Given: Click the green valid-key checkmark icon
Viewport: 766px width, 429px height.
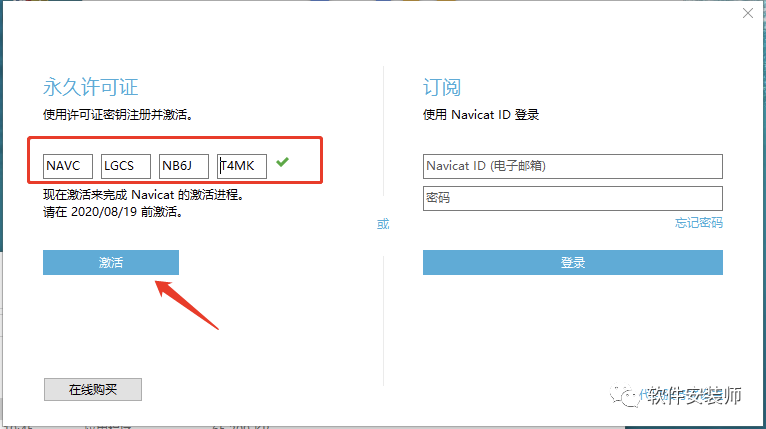Looking at the screenshot, I should click(x=282, y=162).
